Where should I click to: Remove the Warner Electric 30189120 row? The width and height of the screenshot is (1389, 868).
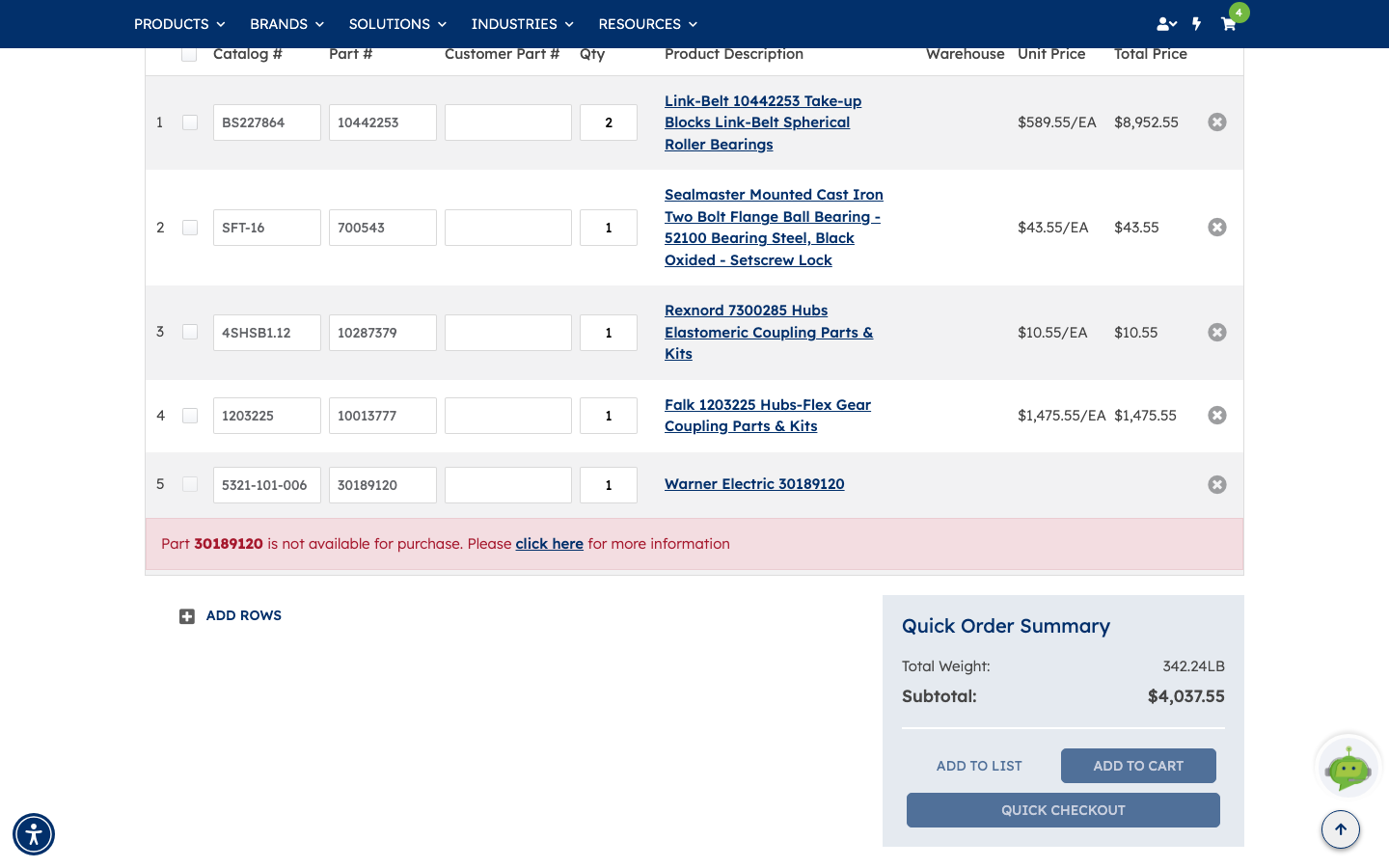coord(1217,485)
